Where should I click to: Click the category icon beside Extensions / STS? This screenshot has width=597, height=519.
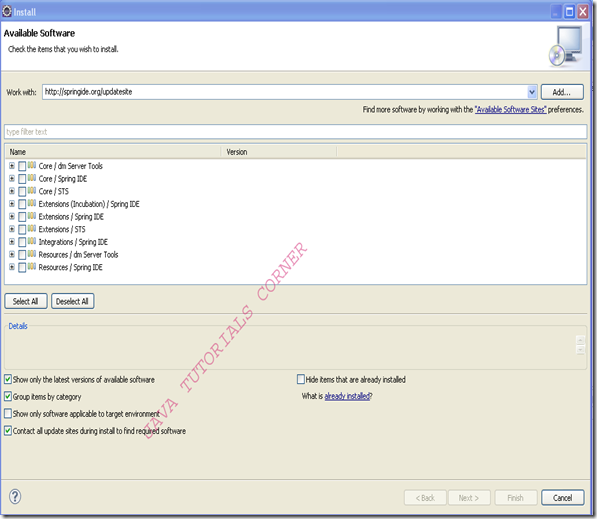tap(32, 228)
